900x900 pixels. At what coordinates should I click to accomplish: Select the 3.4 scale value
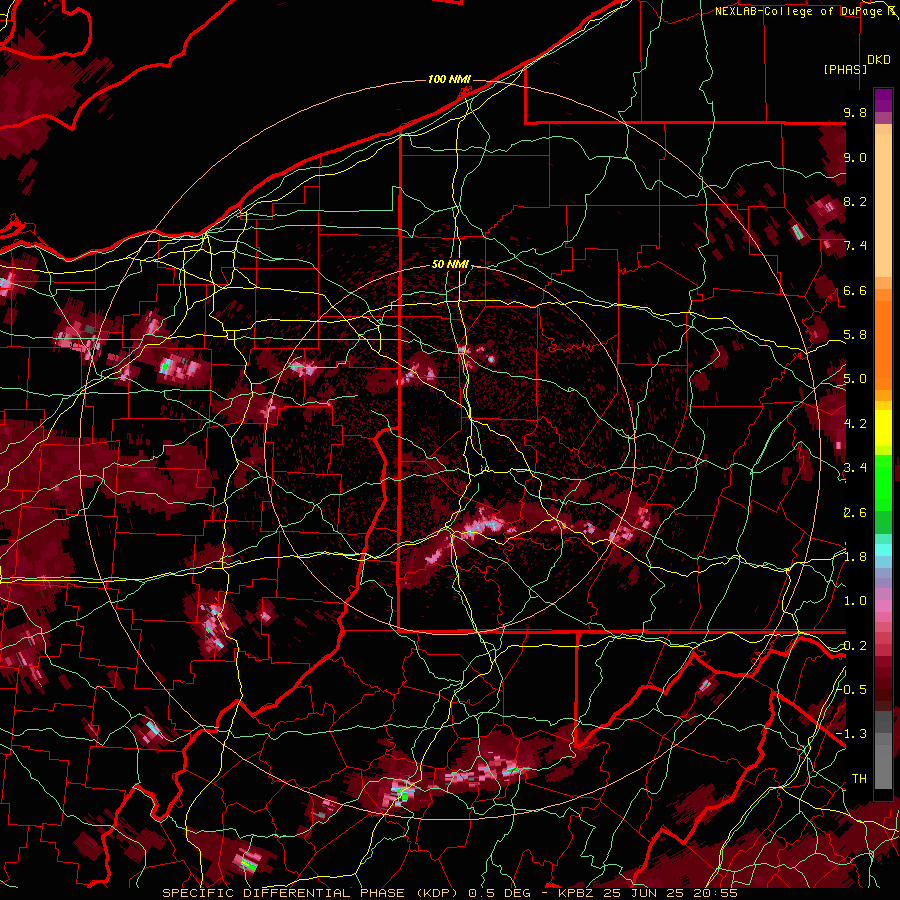[855, 468]
